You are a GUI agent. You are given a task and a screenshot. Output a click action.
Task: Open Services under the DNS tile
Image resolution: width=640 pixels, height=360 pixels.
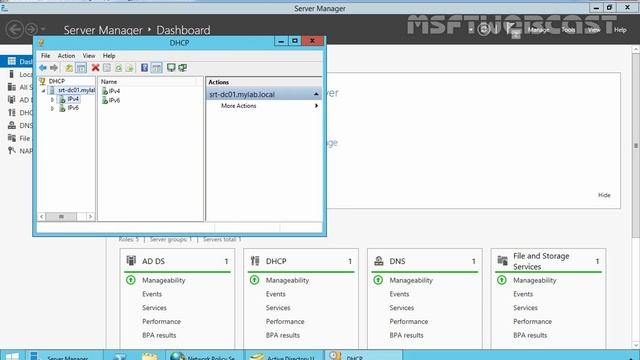coord(402,308)
